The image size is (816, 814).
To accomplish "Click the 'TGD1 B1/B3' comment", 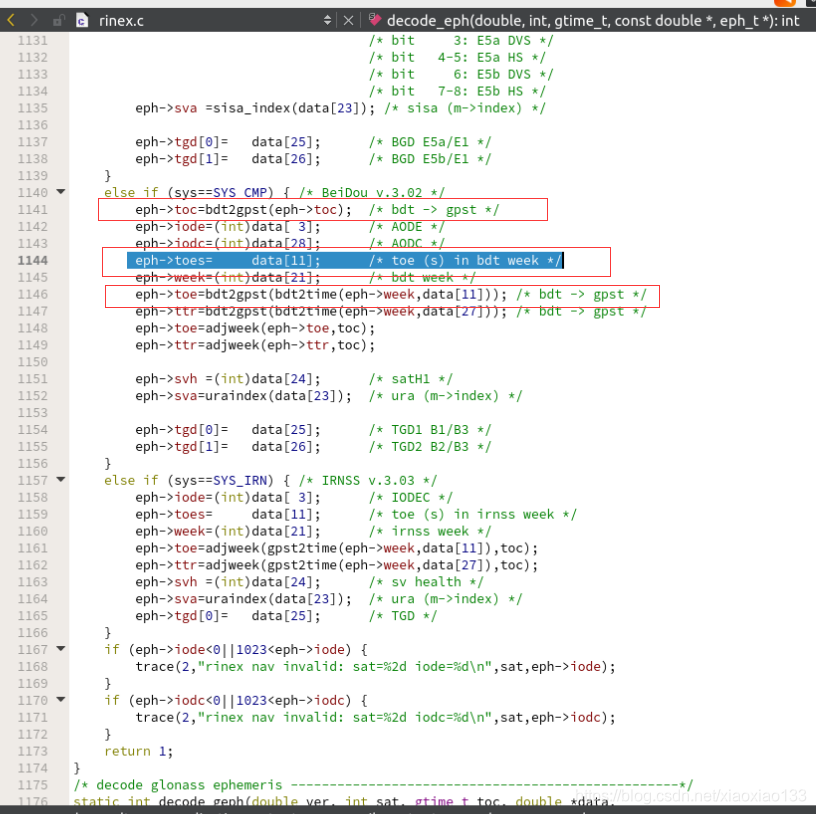I will tap(430, 430).
